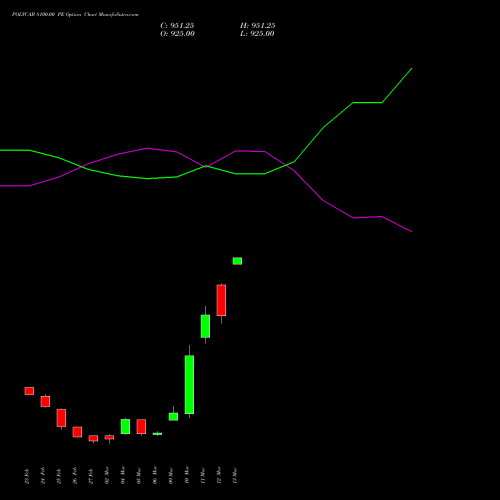Click the H: 951.25 high value
This screenshot has width=500, height=500.
258,26
